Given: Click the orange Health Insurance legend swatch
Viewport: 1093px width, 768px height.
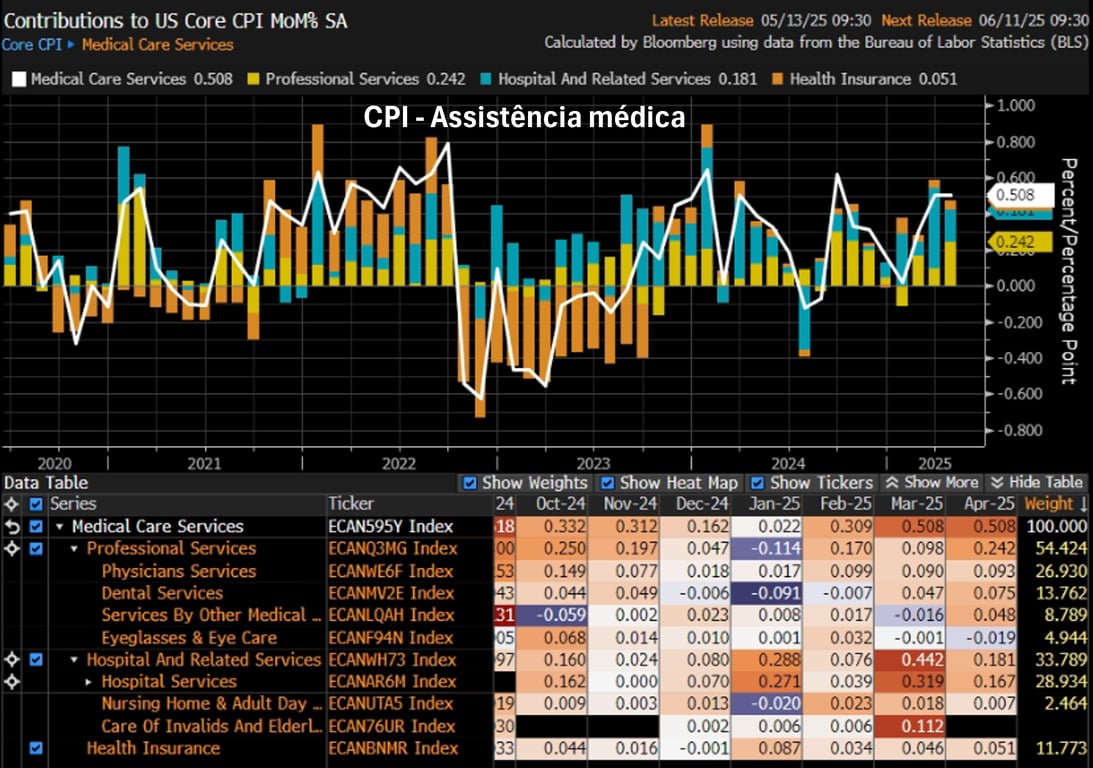Looking at the screenshot, I should point(777,79).
